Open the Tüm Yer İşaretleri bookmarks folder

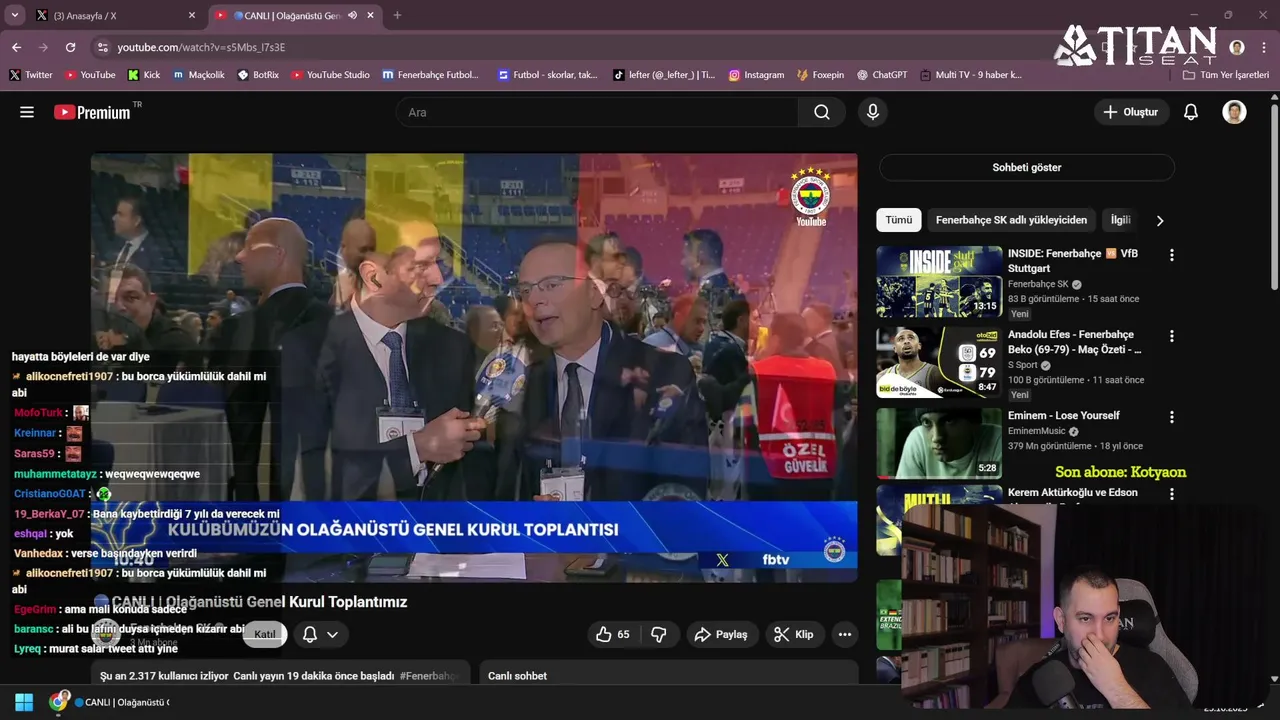[1225, 75]
